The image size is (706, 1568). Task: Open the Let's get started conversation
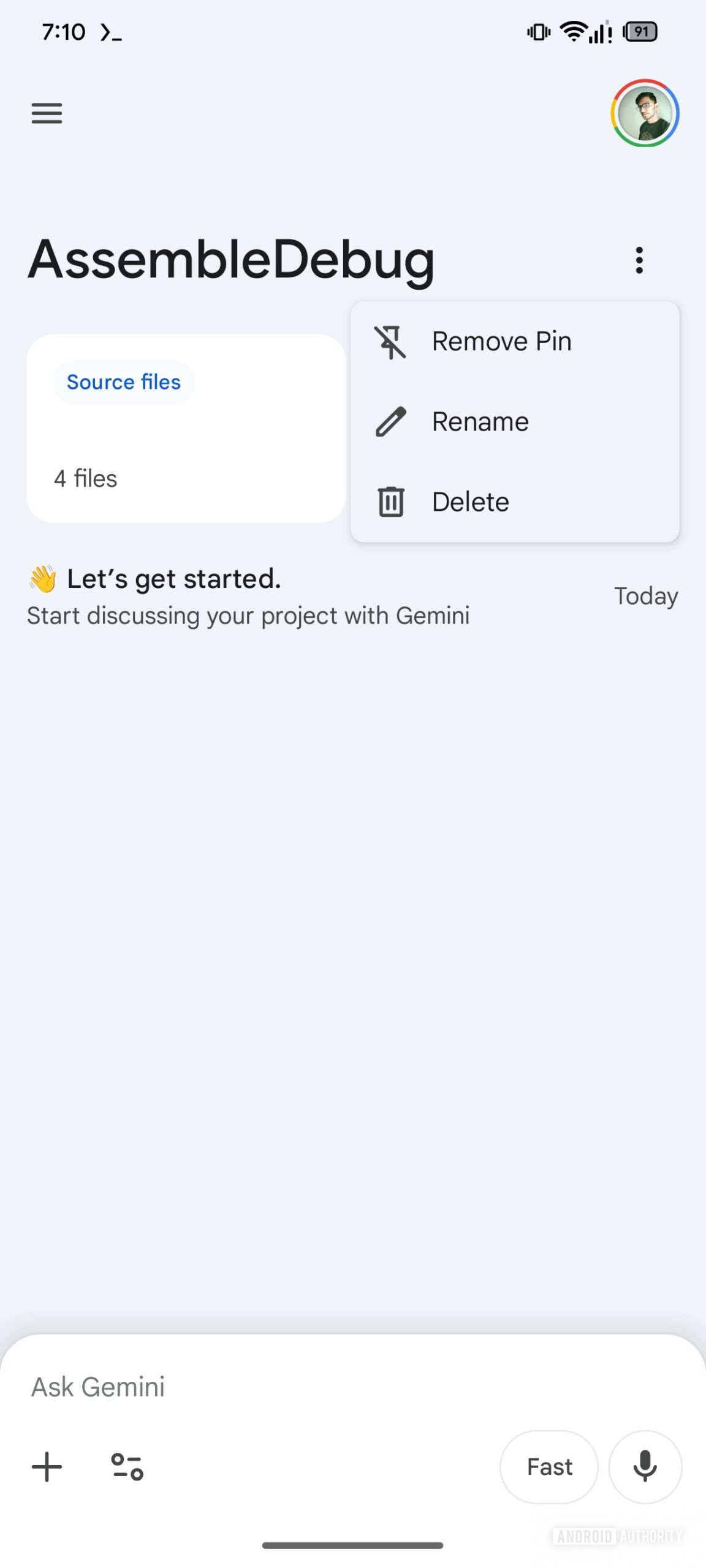248,597
